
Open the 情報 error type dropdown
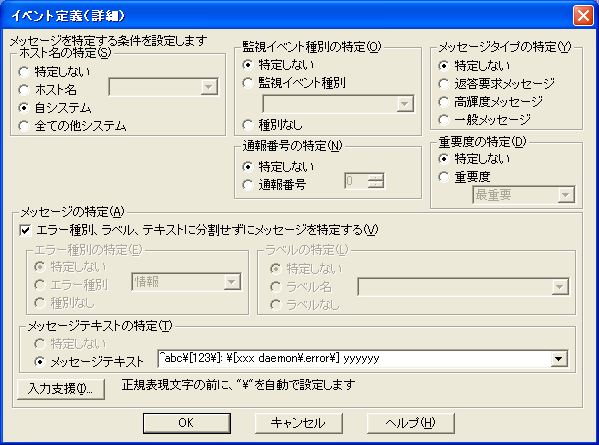[x=186, y=282]
